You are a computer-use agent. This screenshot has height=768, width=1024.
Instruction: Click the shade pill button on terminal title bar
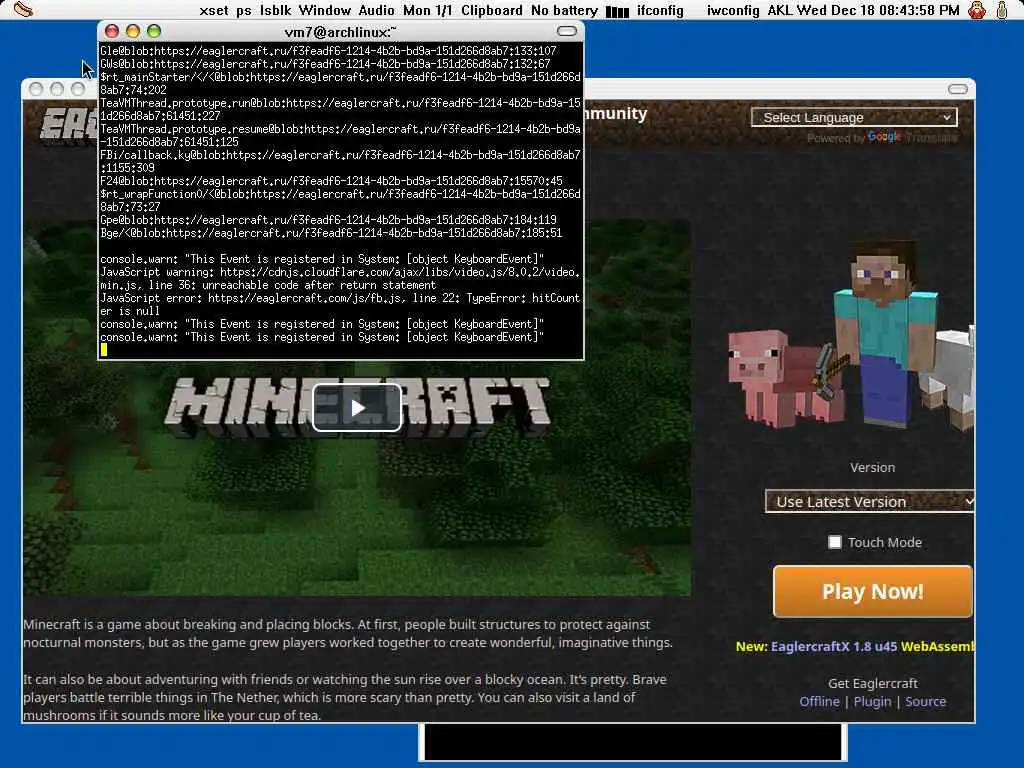(567, 31)
